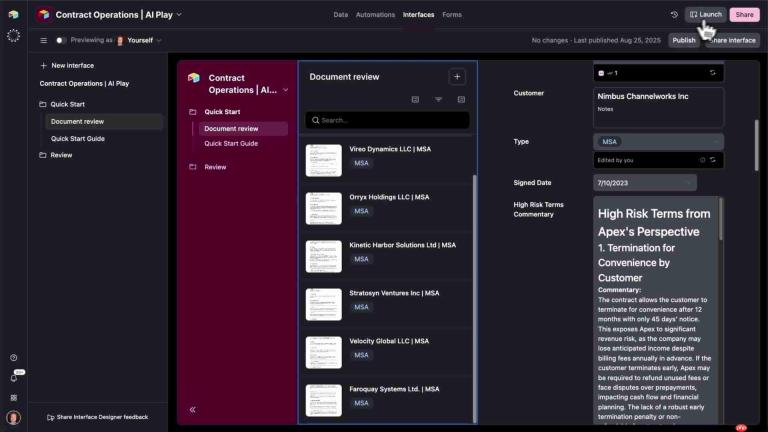Open the user account avatar
Image resolution: width=768 pixels, height=432 pixels.
(x=14, y=417)
